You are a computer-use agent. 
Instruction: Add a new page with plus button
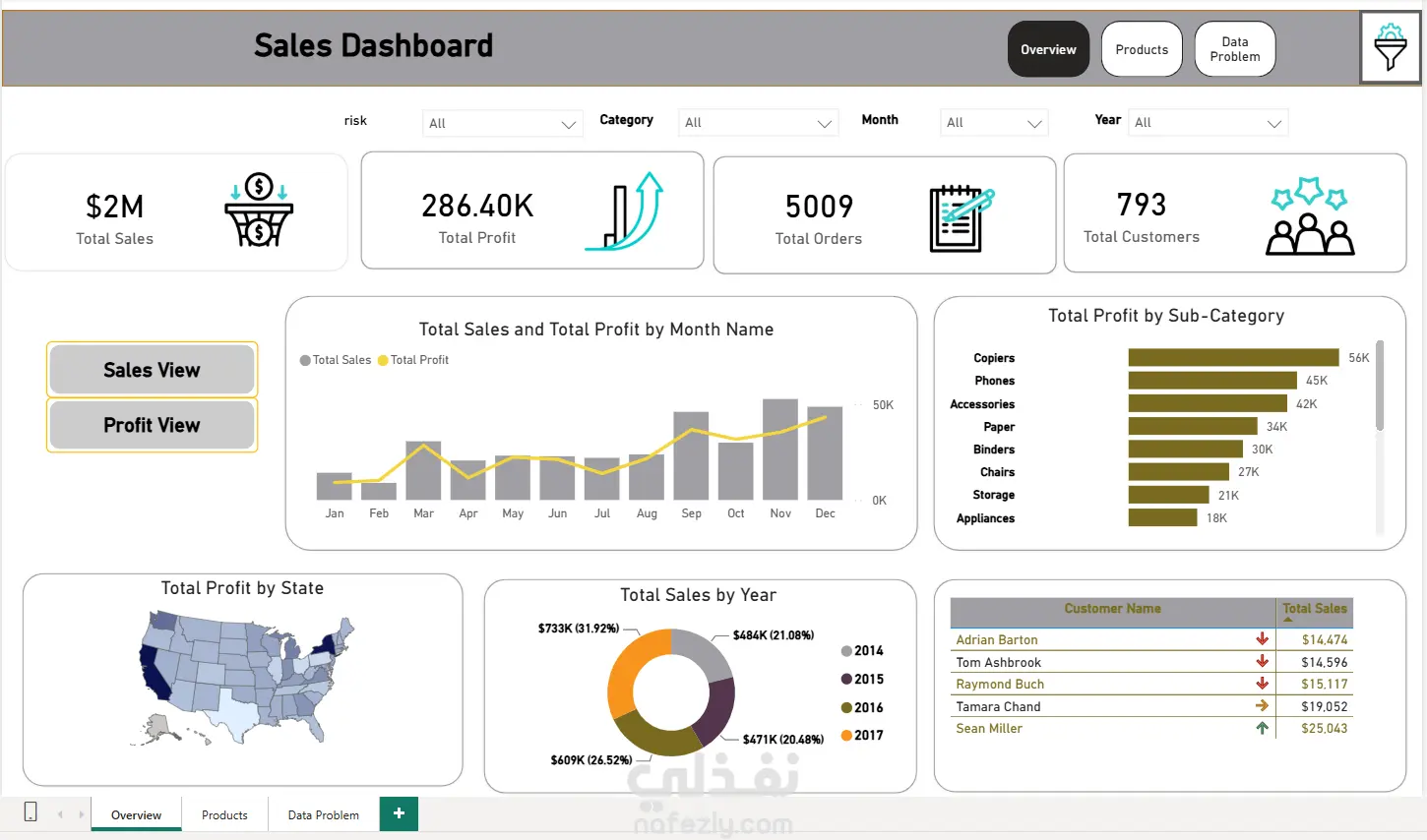tap(399, 813)
